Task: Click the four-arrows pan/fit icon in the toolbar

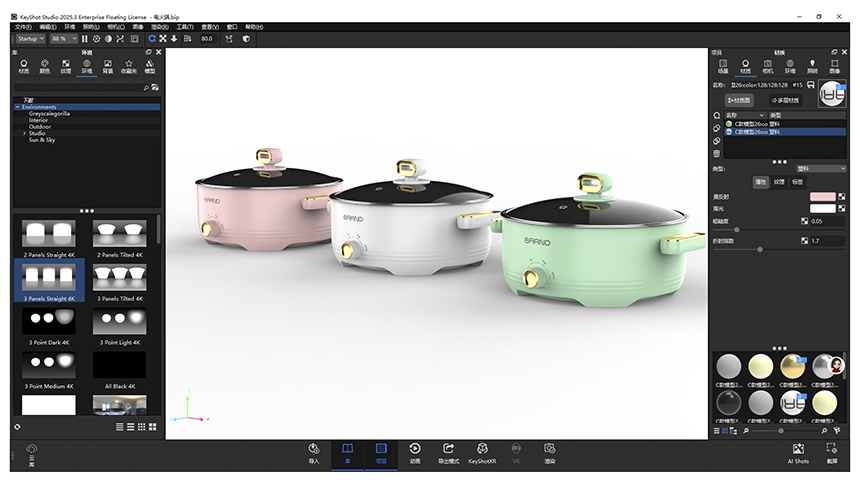Action: [163, 39]
